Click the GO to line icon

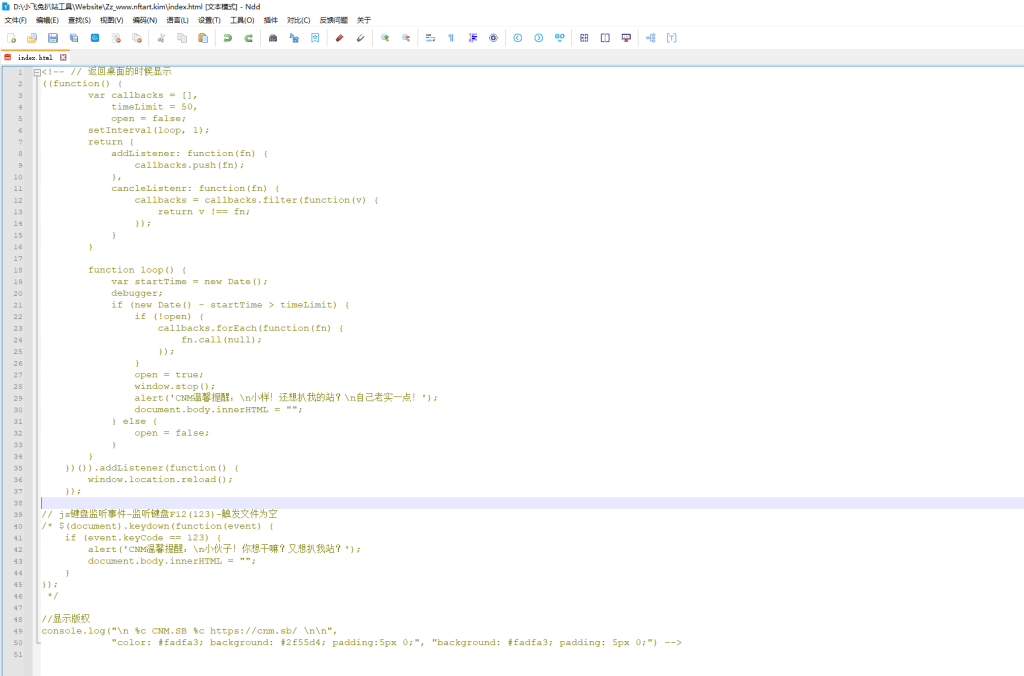560,38
